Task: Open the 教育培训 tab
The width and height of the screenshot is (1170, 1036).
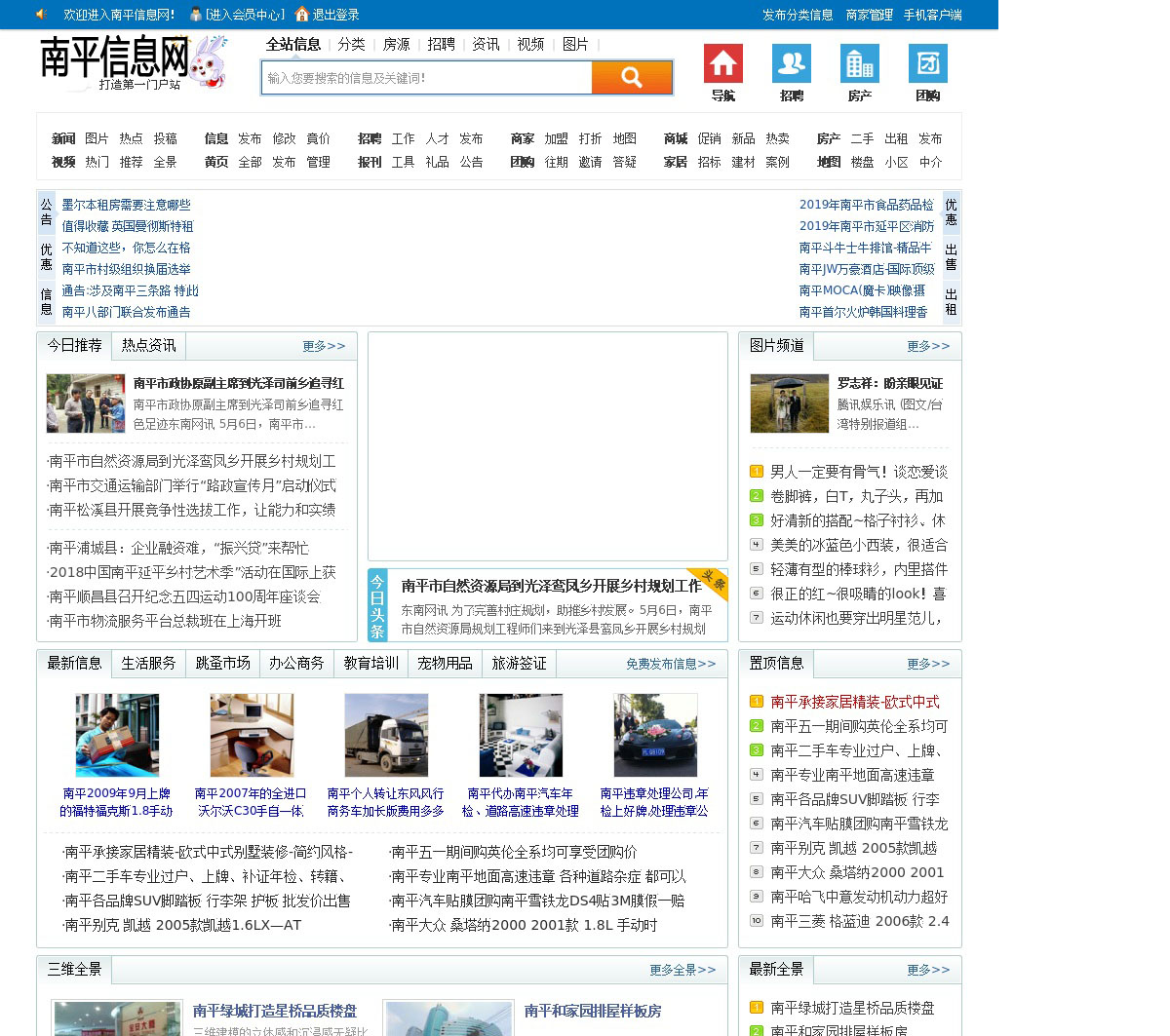Action: (370, 664)
